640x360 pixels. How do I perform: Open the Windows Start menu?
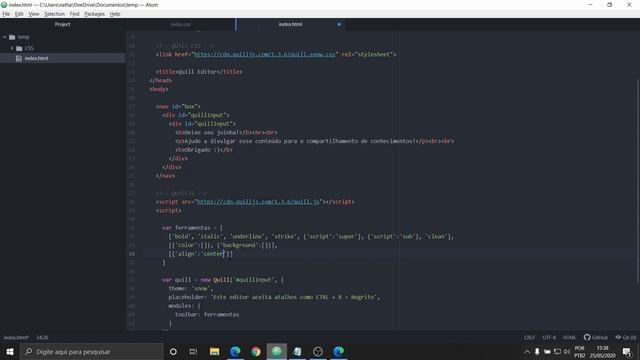(10, 351)
